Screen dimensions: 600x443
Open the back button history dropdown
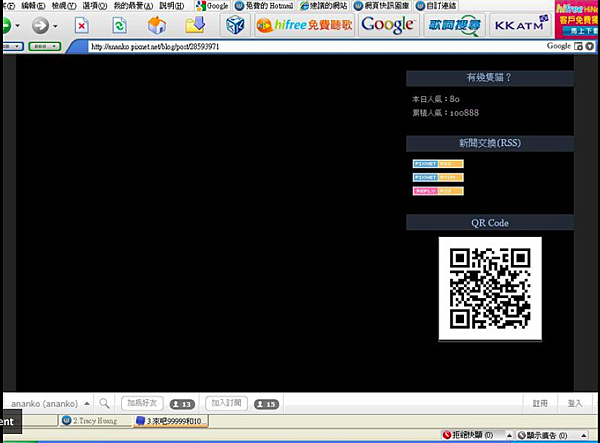click(x=17, y=26)
